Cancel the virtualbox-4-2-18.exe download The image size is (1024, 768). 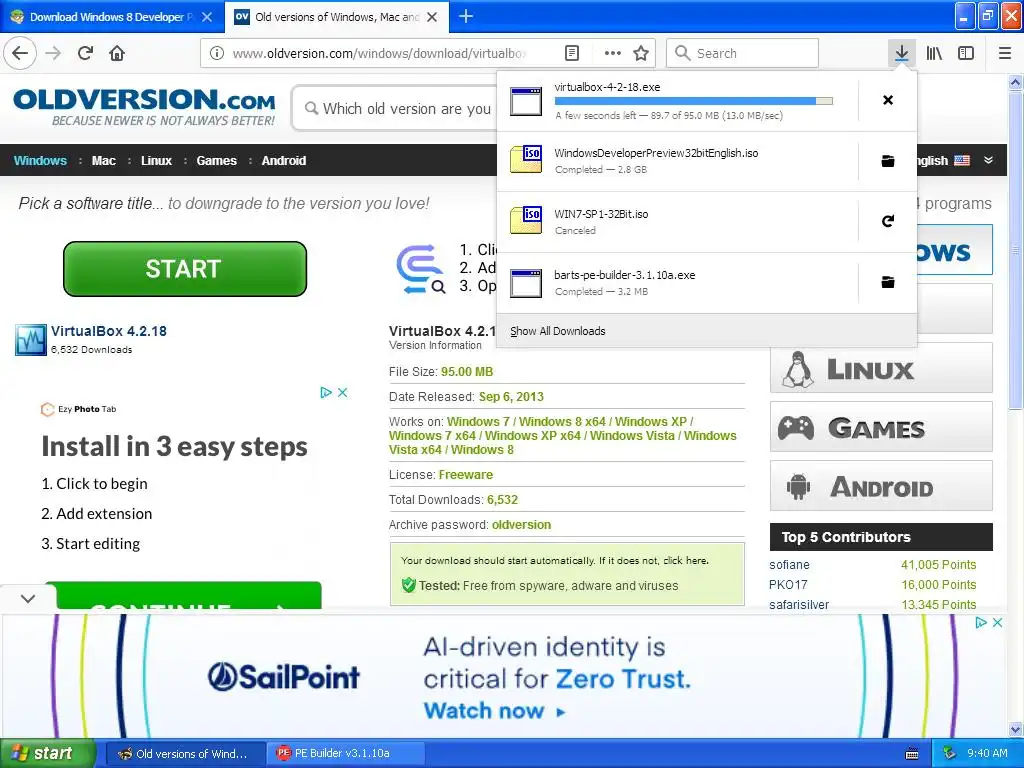[x=888, y=100]
